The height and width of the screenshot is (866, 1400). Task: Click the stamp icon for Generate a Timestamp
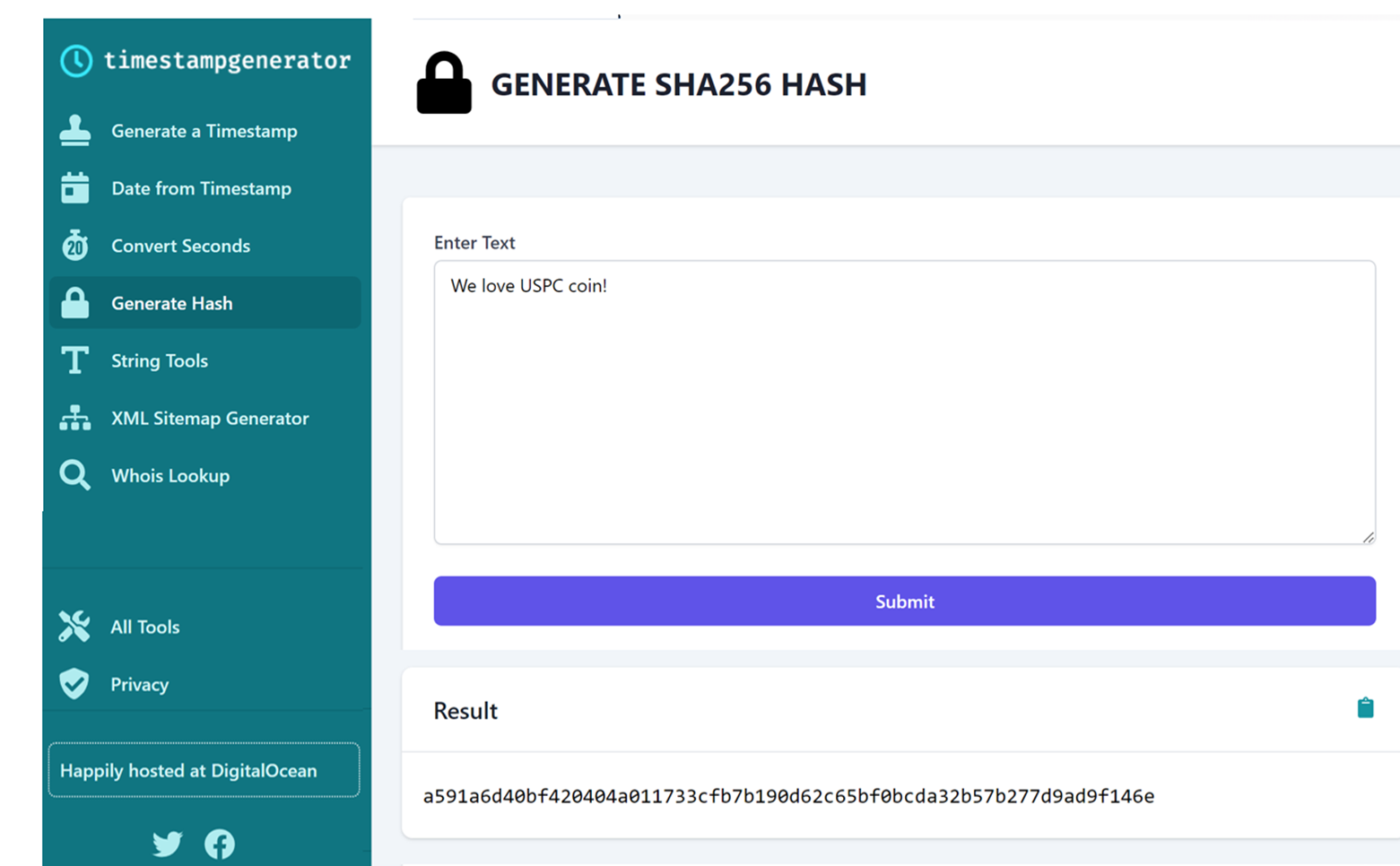pos(75,131)
